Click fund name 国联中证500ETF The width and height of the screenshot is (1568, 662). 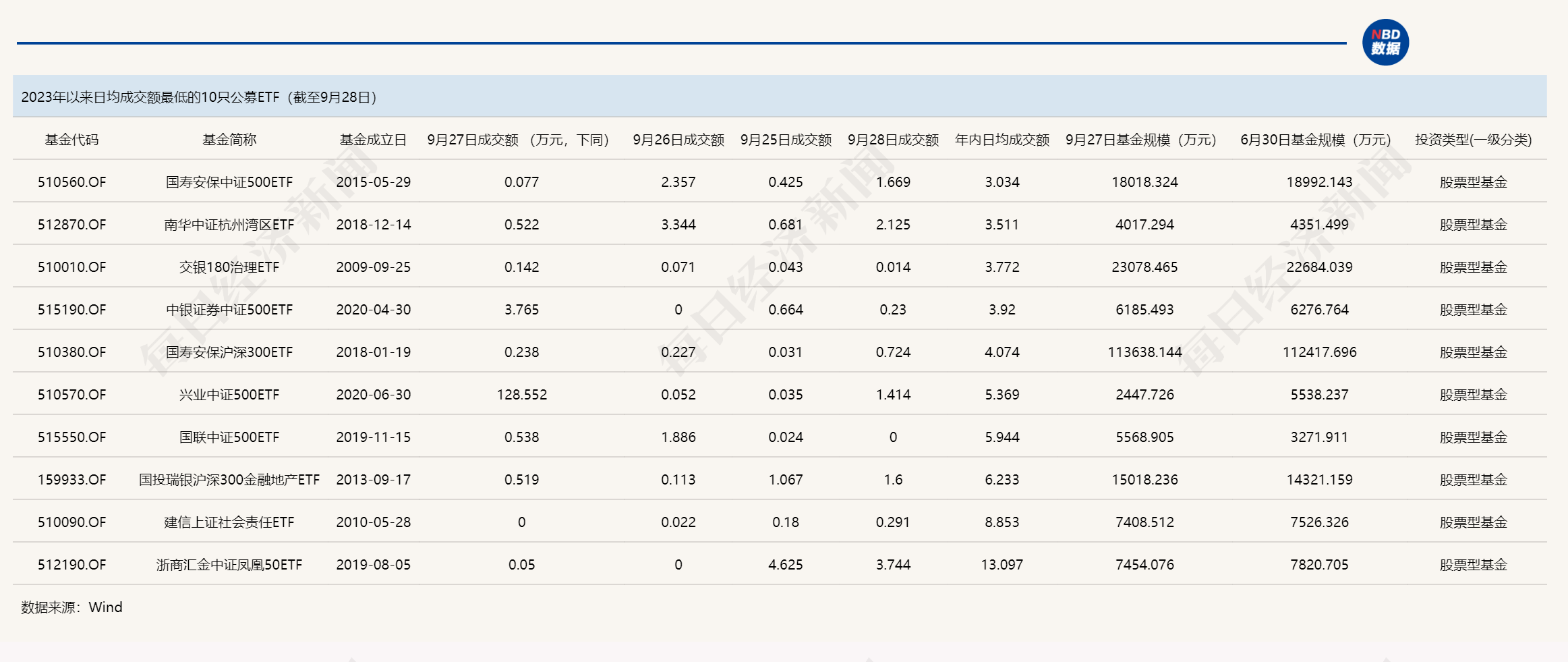point(229,437)
